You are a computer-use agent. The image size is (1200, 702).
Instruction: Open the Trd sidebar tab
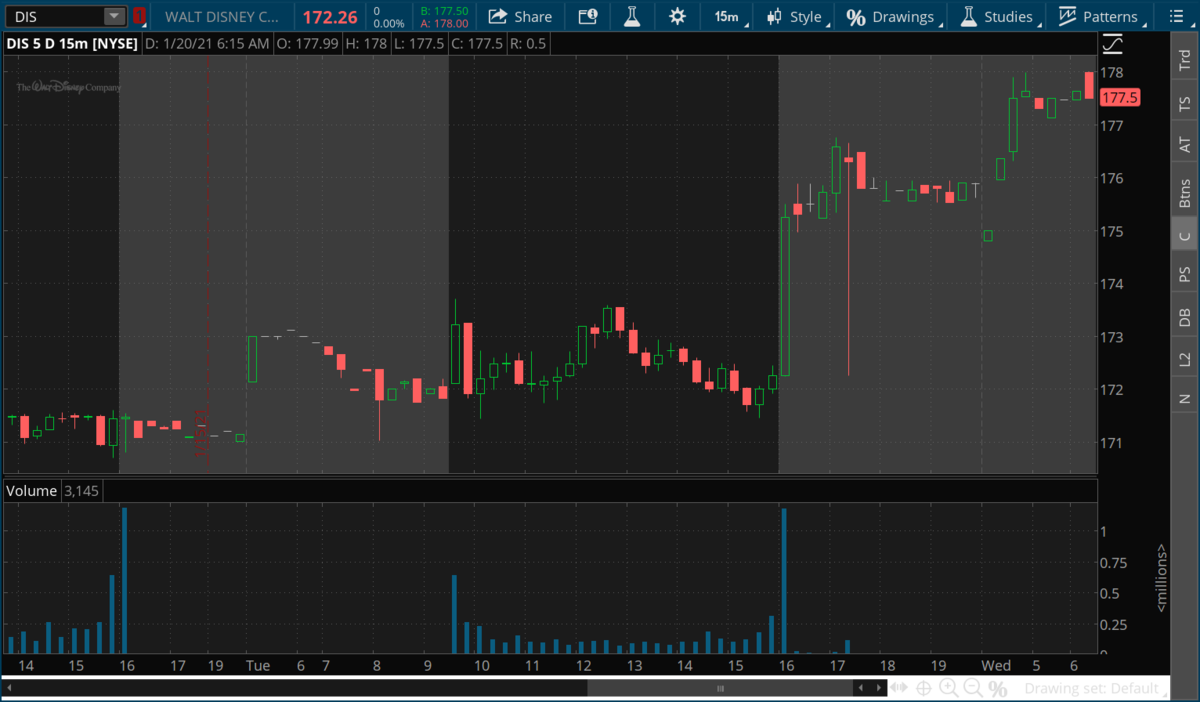pos(1184,60)
